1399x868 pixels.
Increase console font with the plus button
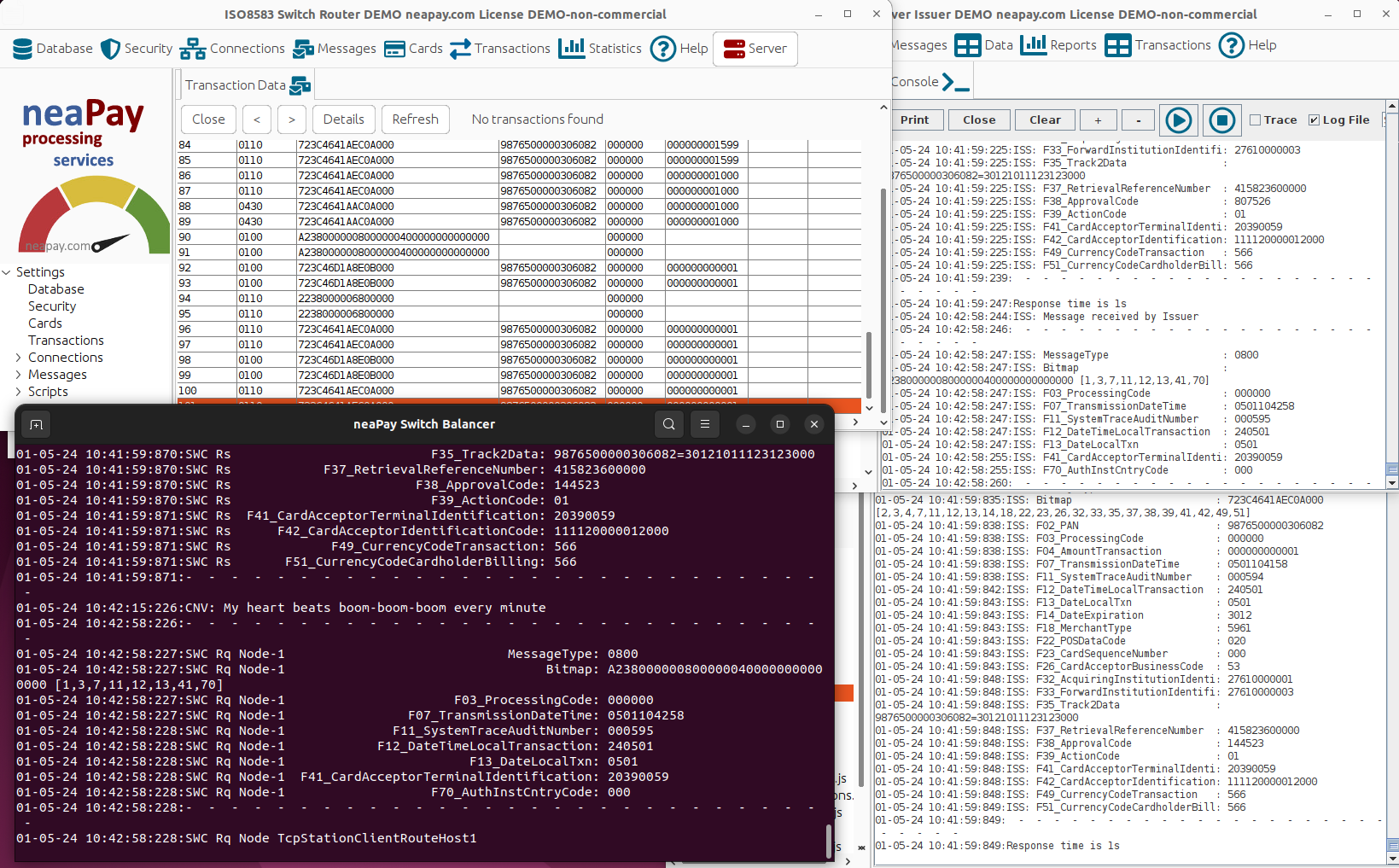pos(1098,120)
